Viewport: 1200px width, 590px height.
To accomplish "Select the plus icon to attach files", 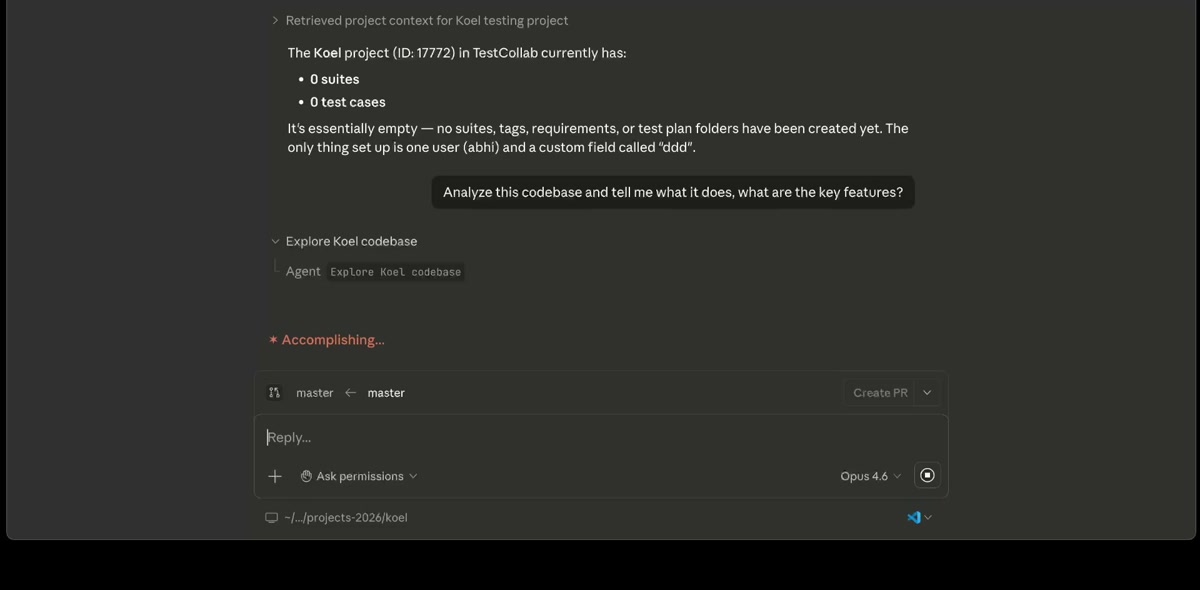I will click(x=274, y=476).
